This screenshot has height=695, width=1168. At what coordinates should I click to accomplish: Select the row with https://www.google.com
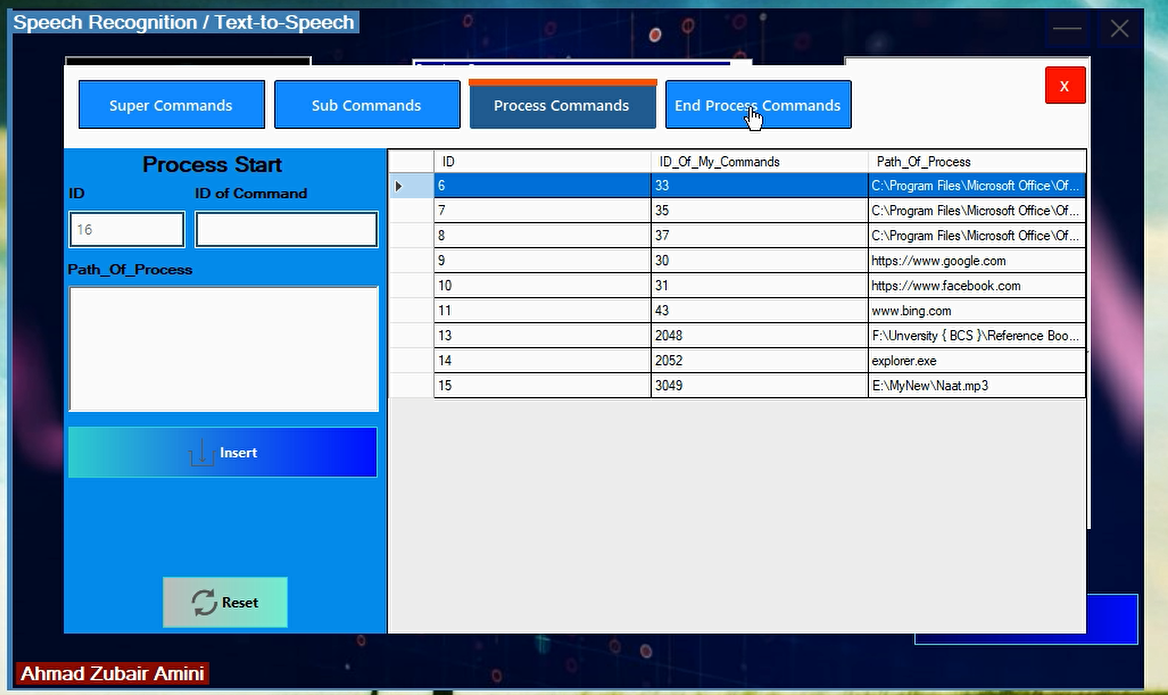point(976,261)
